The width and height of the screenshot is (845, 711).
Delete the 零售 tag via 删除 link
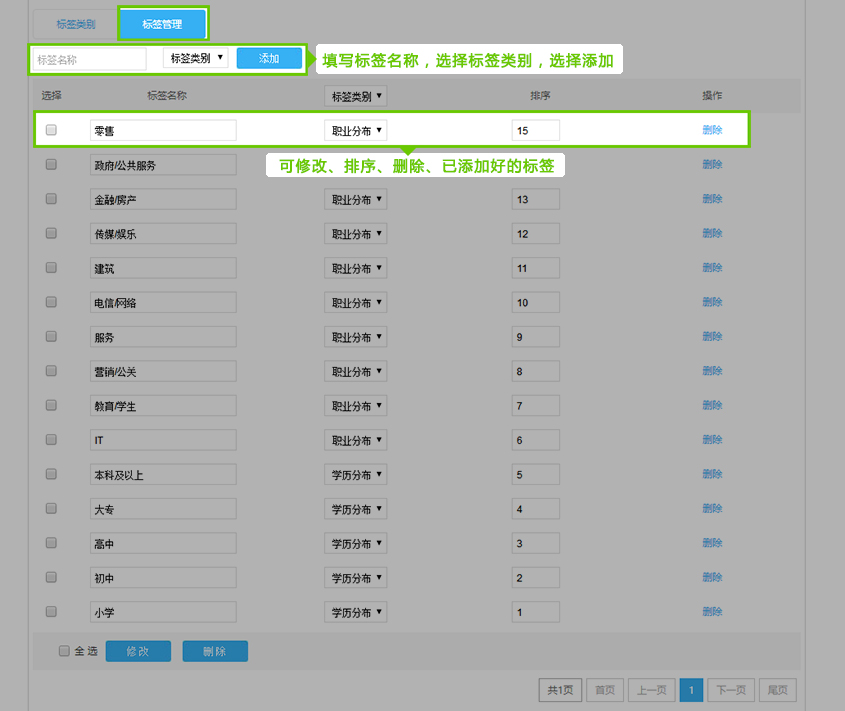coord(712,130)
